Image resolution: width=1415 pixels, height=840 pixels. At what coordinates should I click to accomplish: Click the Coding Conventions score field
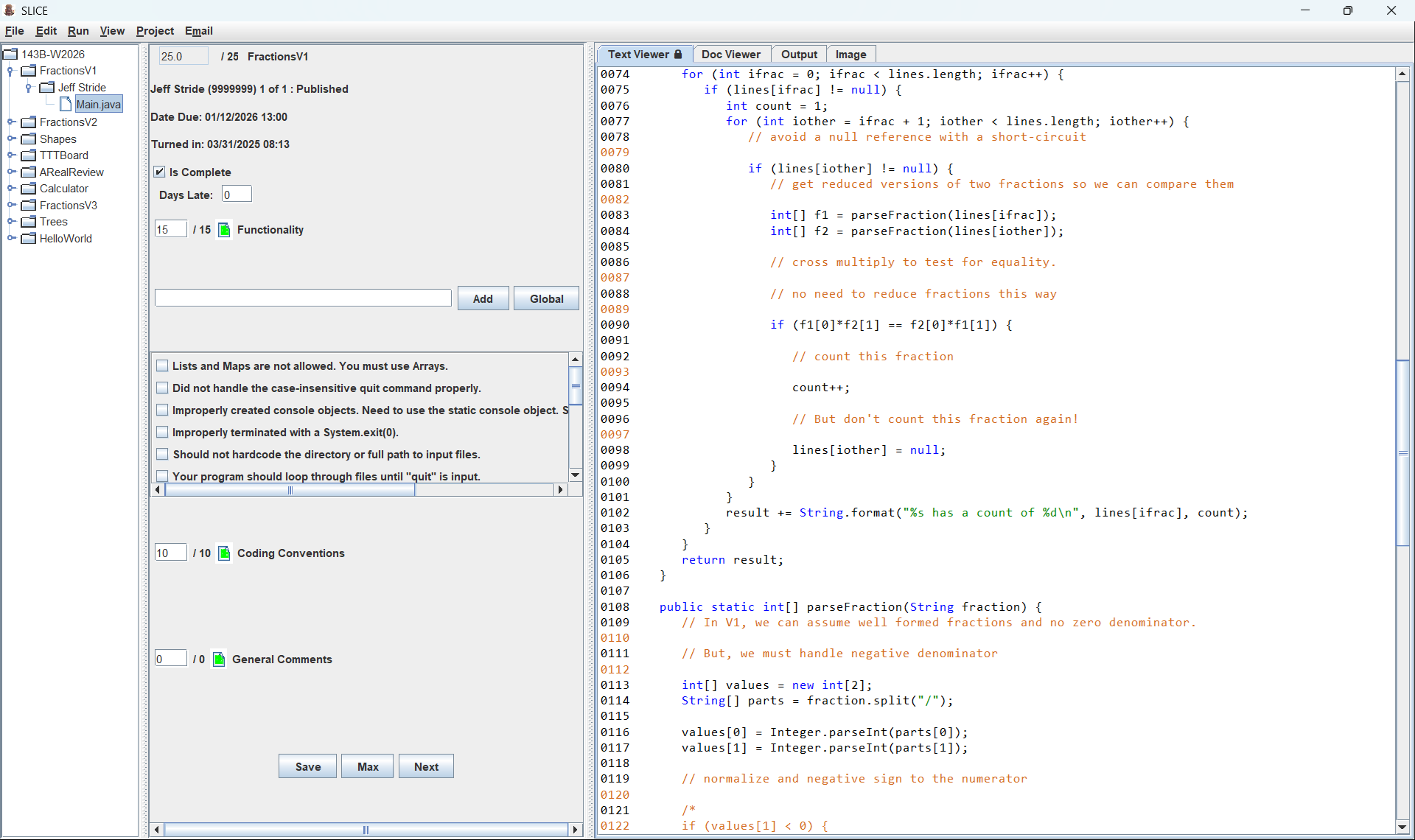tap(170, 553)
